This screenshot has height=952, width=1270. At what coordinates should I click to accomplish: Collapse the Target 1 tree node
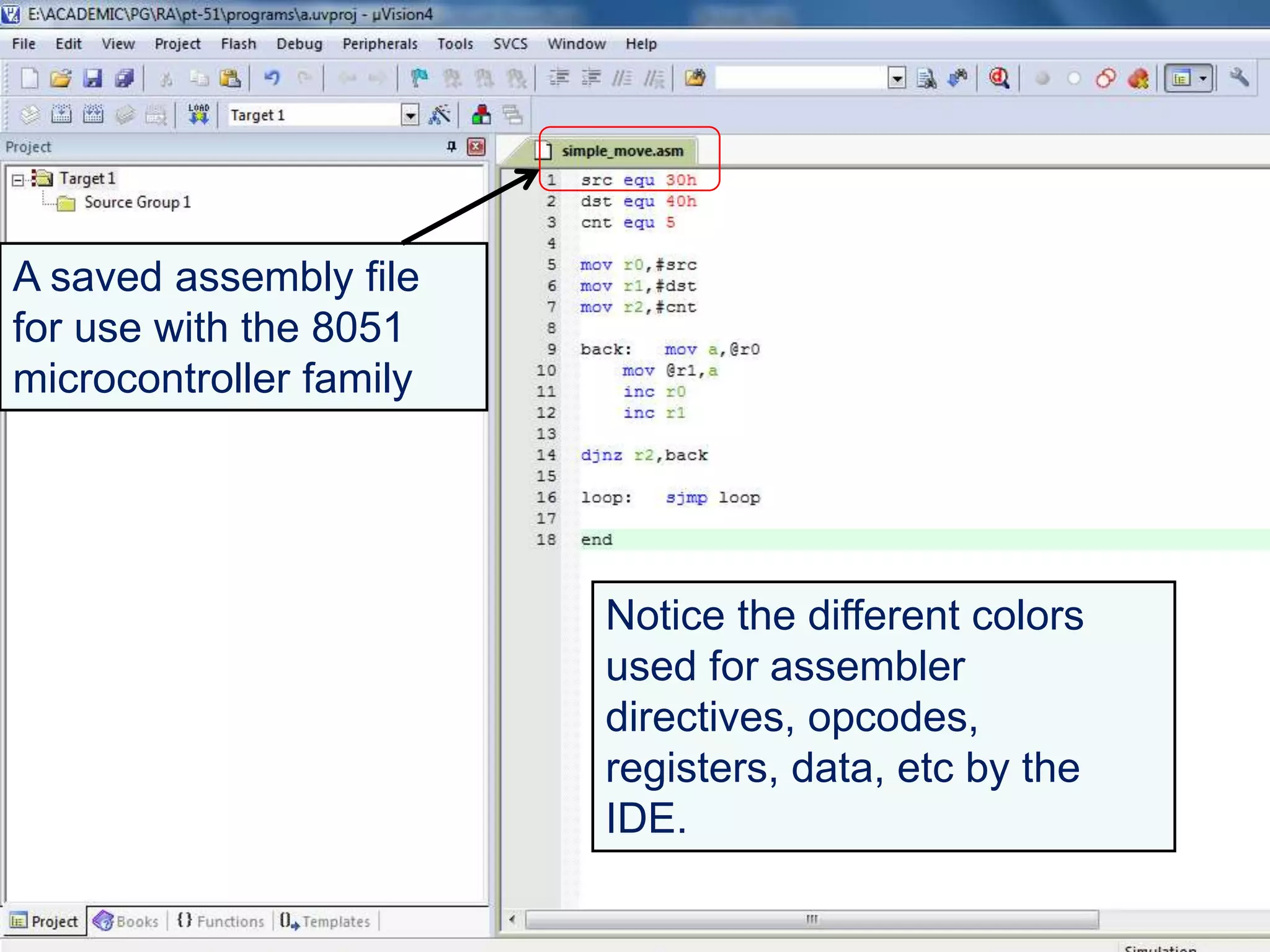[x=18, y=180]
